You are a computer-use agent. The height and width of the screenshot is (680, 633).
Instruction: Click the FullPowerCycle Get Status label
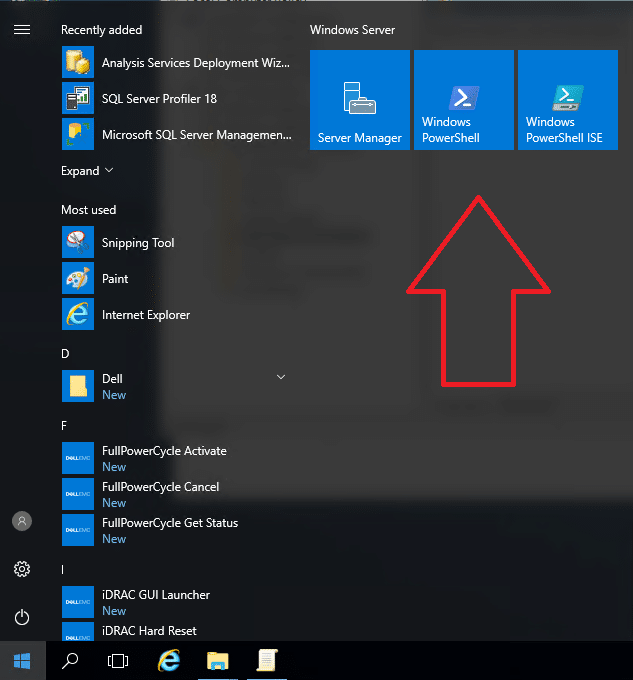(170, 523)
